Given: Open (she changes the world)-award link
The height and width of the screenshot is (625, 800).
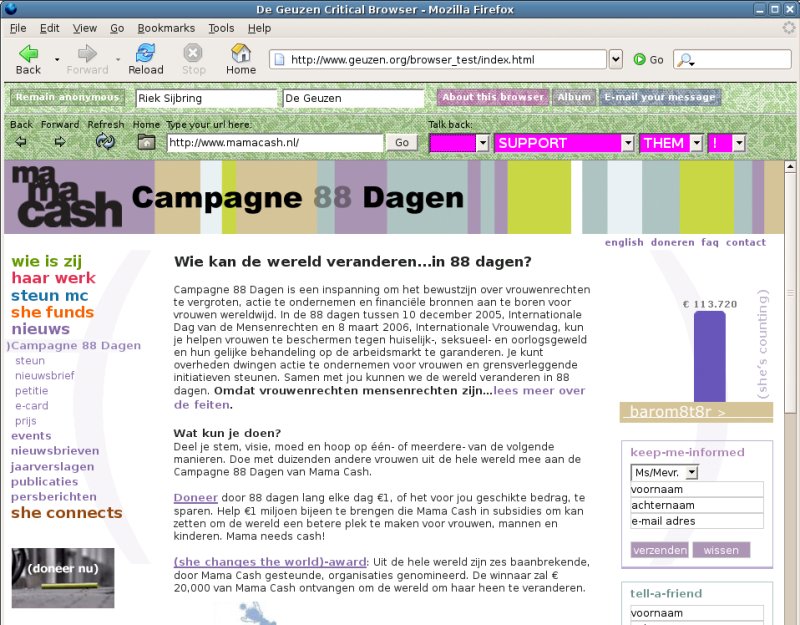Looking at the screenshot, I should [x=270, y=562].
